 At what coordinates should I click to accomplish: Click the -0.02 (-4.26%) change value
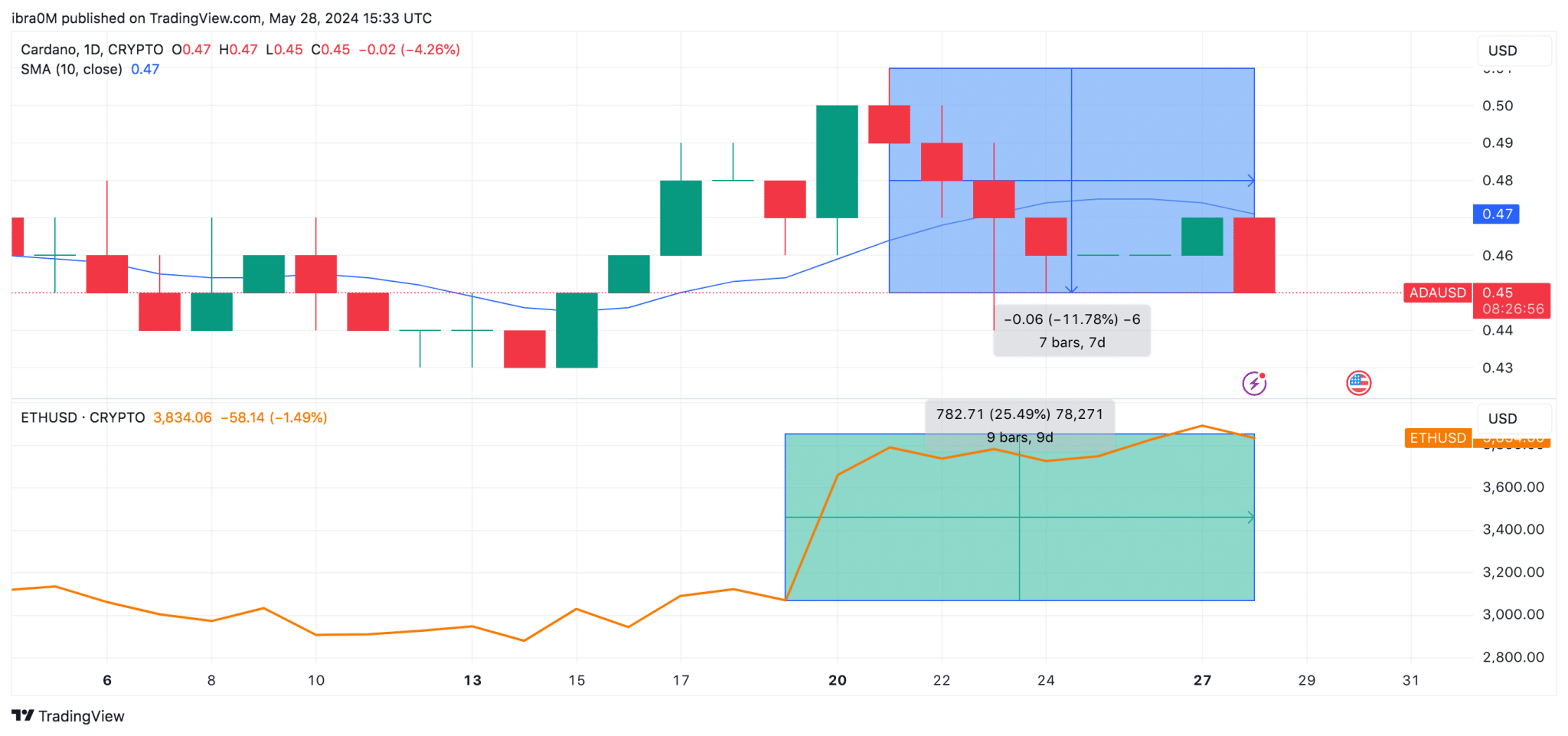click(410, 50)
